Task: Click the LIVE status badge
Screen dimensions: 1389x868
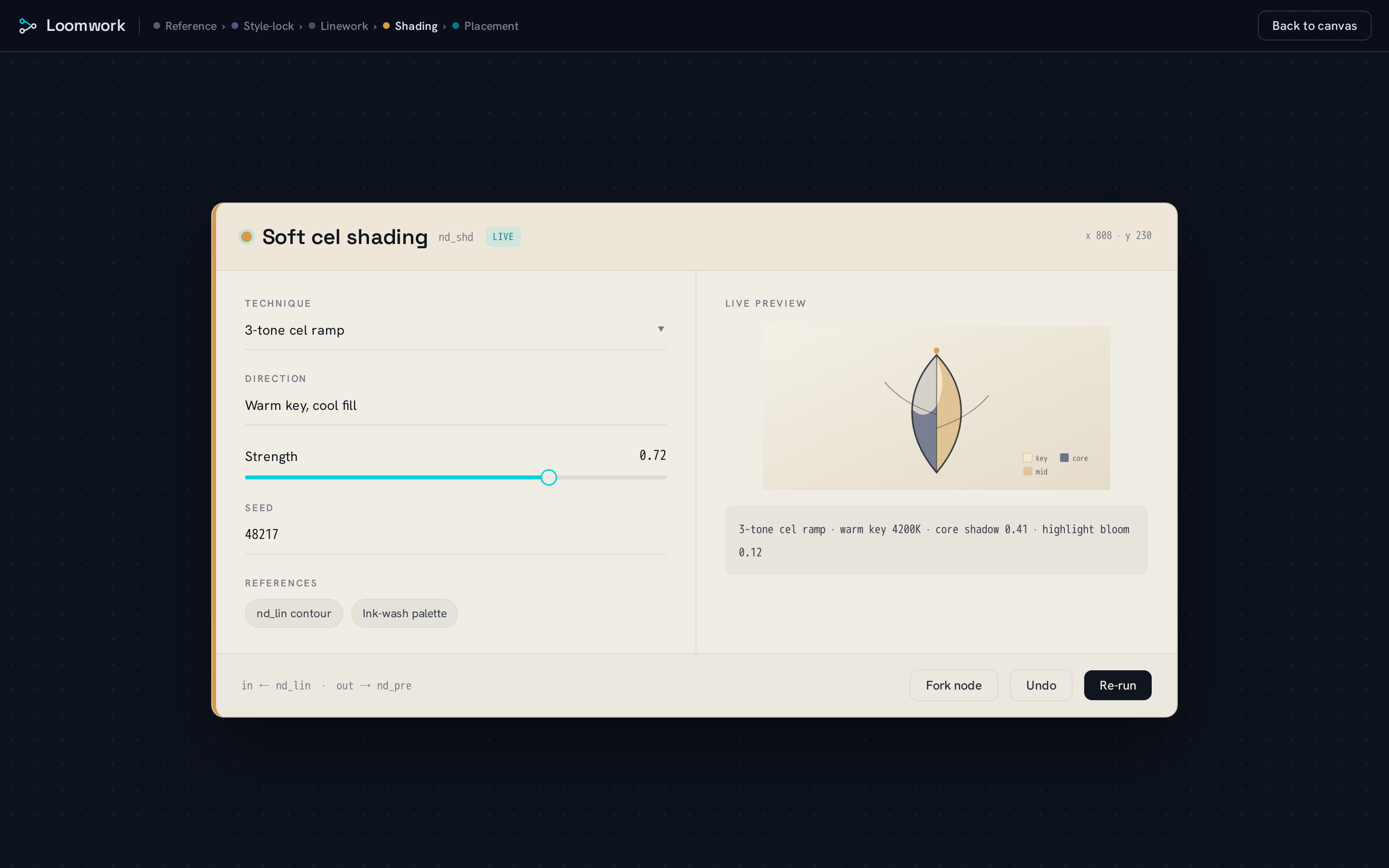Action: pos(503,236)
